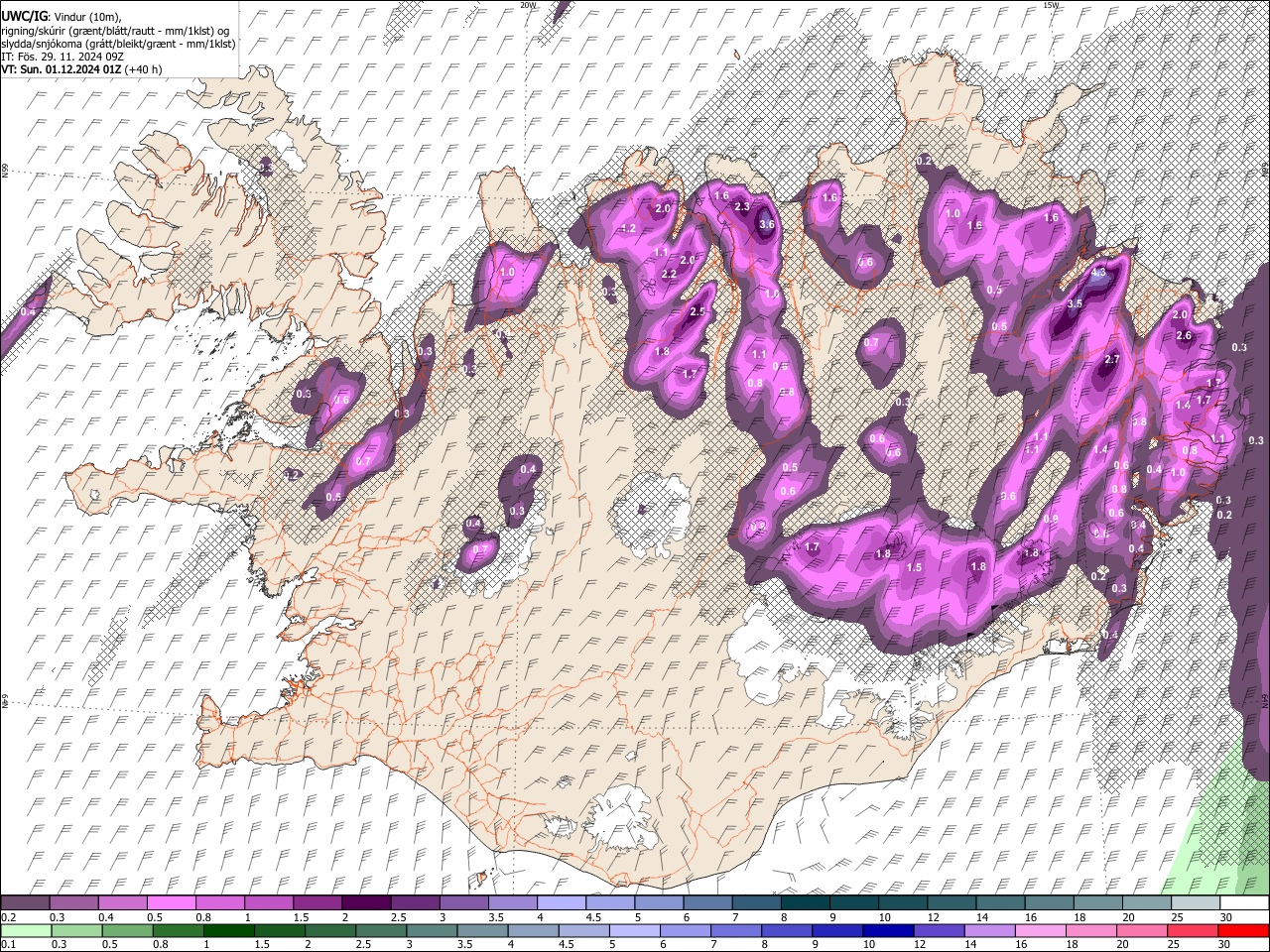Pick lower pink swatch between 16 and 18
This screenshot has width=1270, height=952.
coord(1041,930)
